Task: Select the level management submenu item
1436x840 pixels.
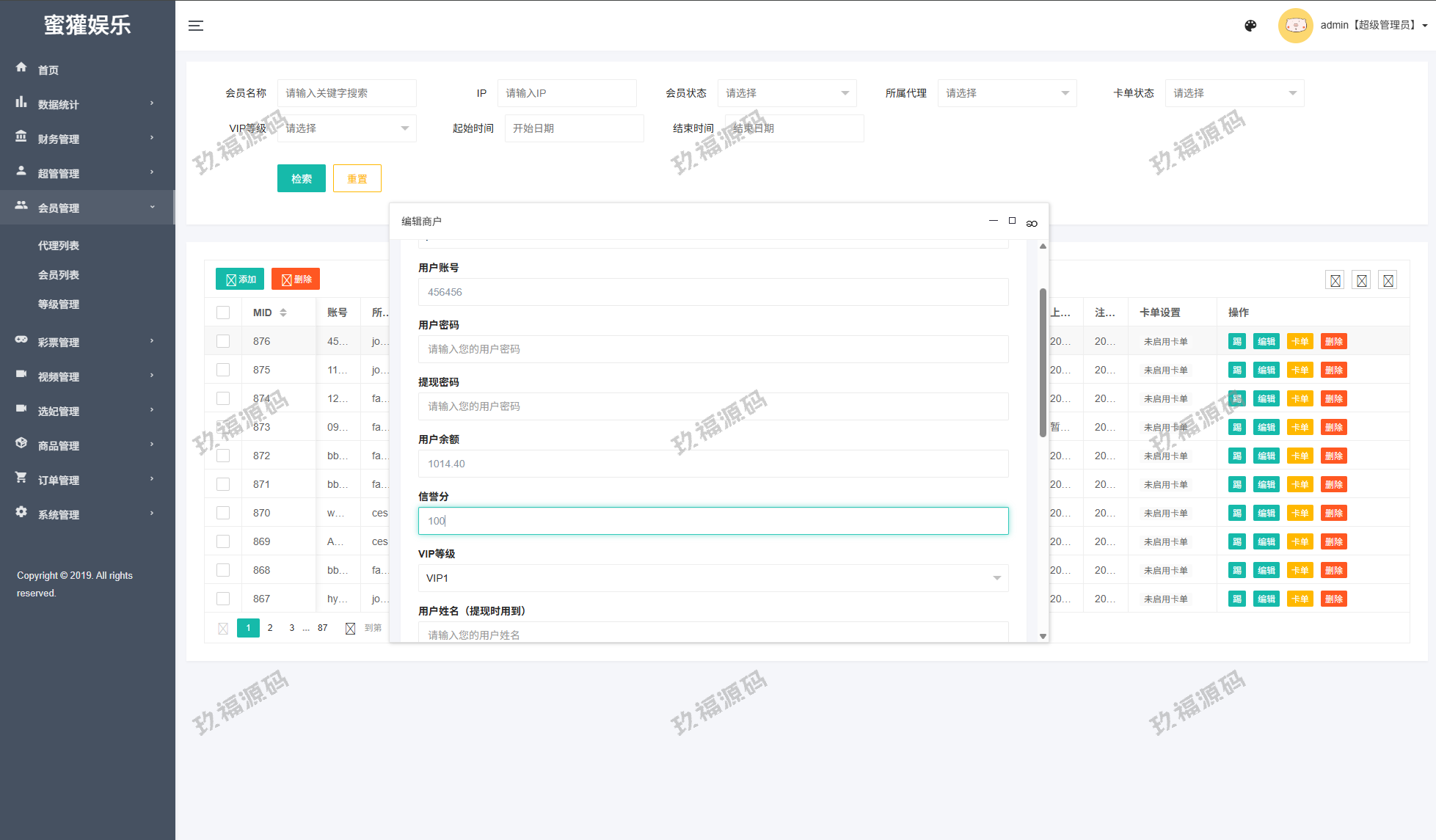Action: click(x=59, y=304)
